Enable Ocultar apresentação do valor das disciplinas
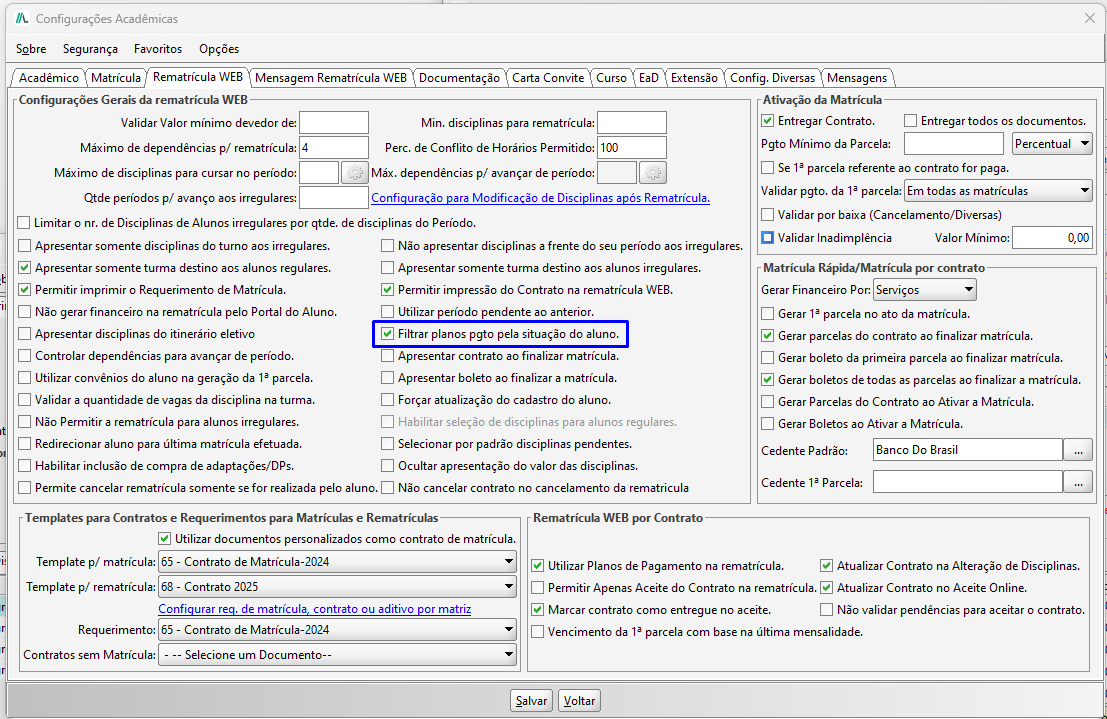Screen dimensions: 1107x719 click(388, 466)
